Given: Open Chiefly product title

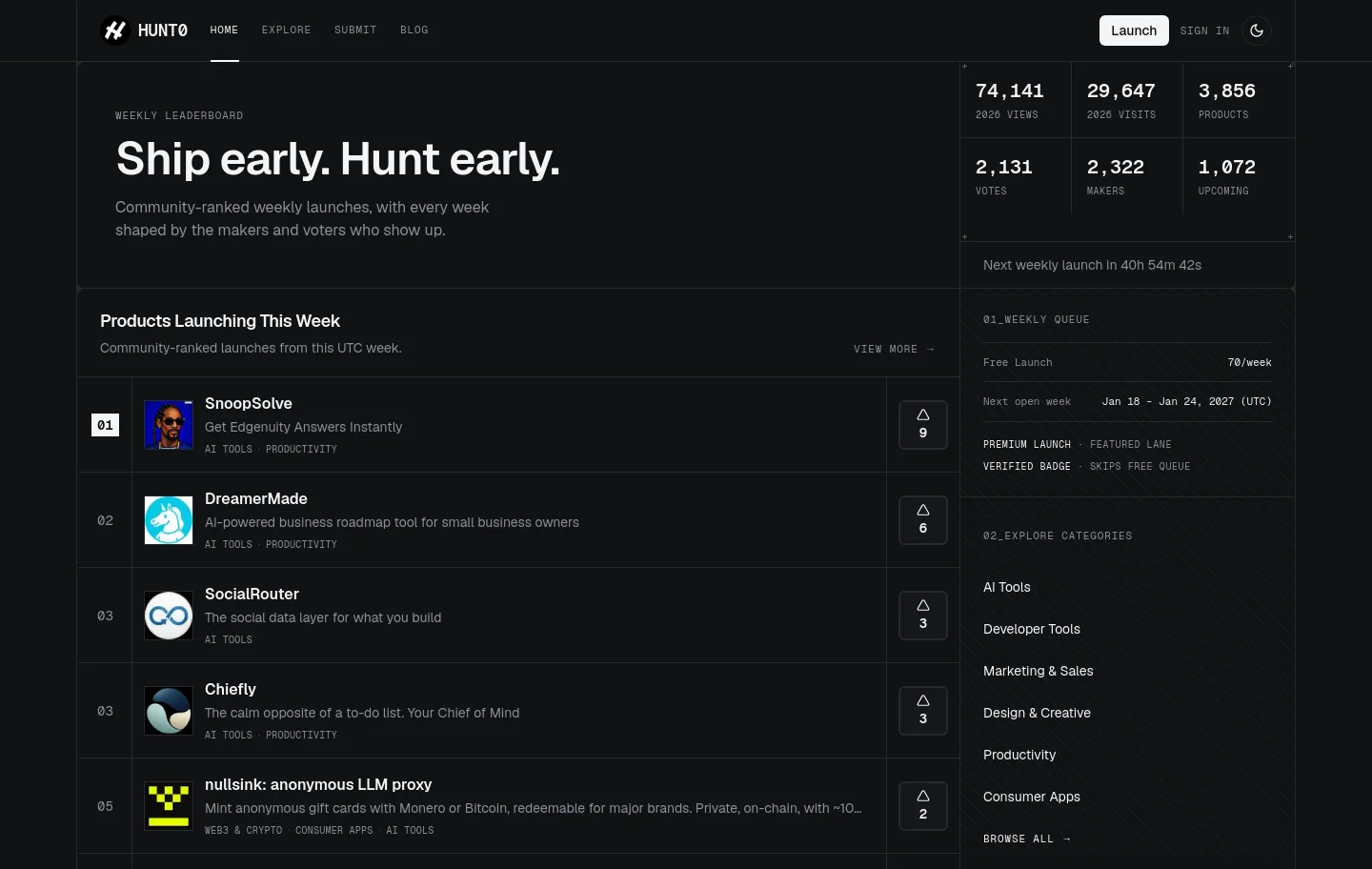Looking at the screenshot, I should [231, 689].
